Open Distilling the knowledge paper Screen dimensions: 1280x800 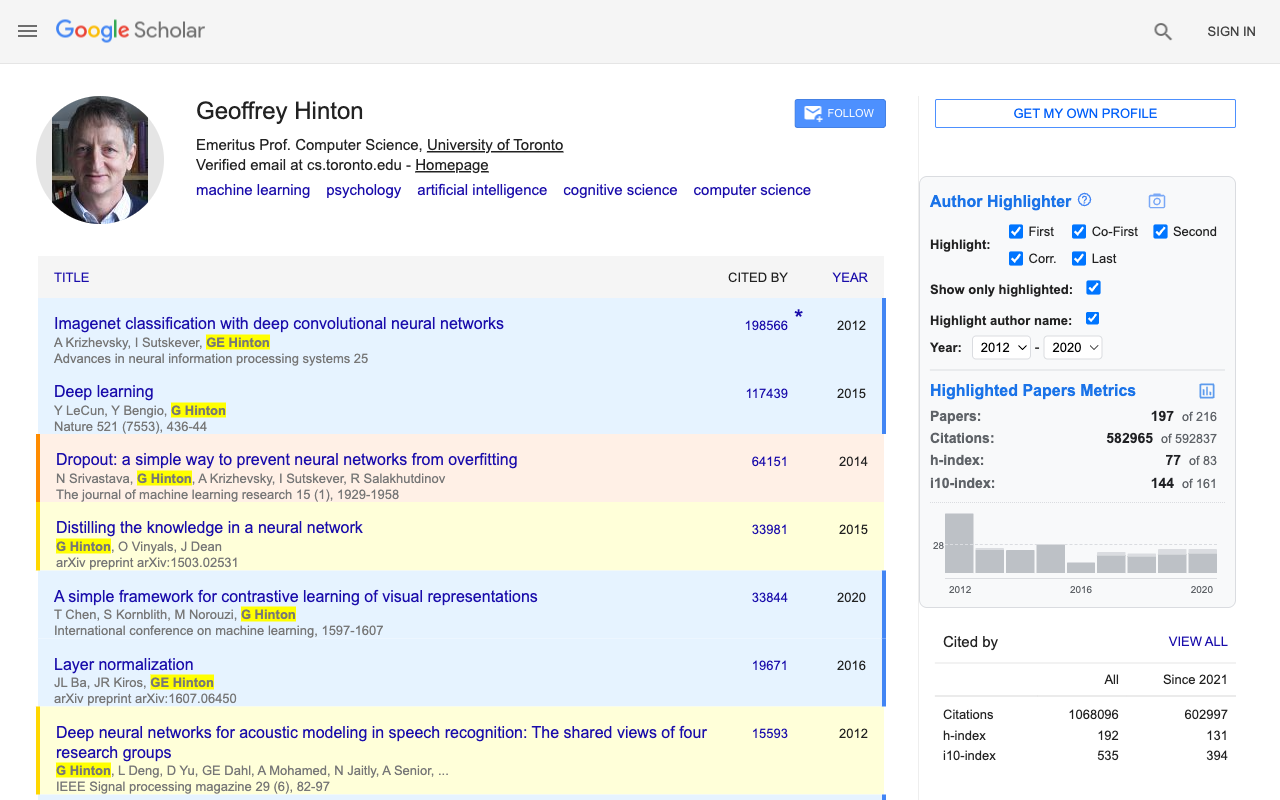pos(209,527)
